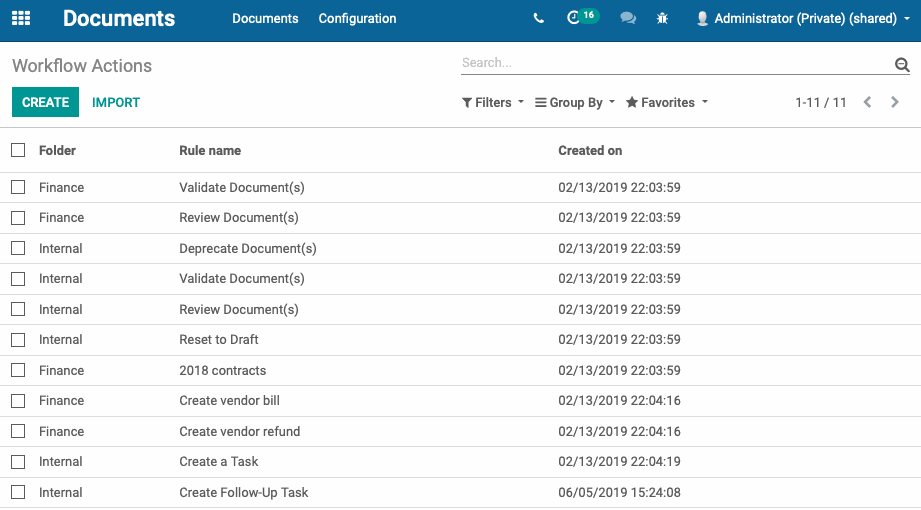Viewport: 921px width, 510px height.
Task: Open activities clock icon with 16 badge
Action: [582, 17]
